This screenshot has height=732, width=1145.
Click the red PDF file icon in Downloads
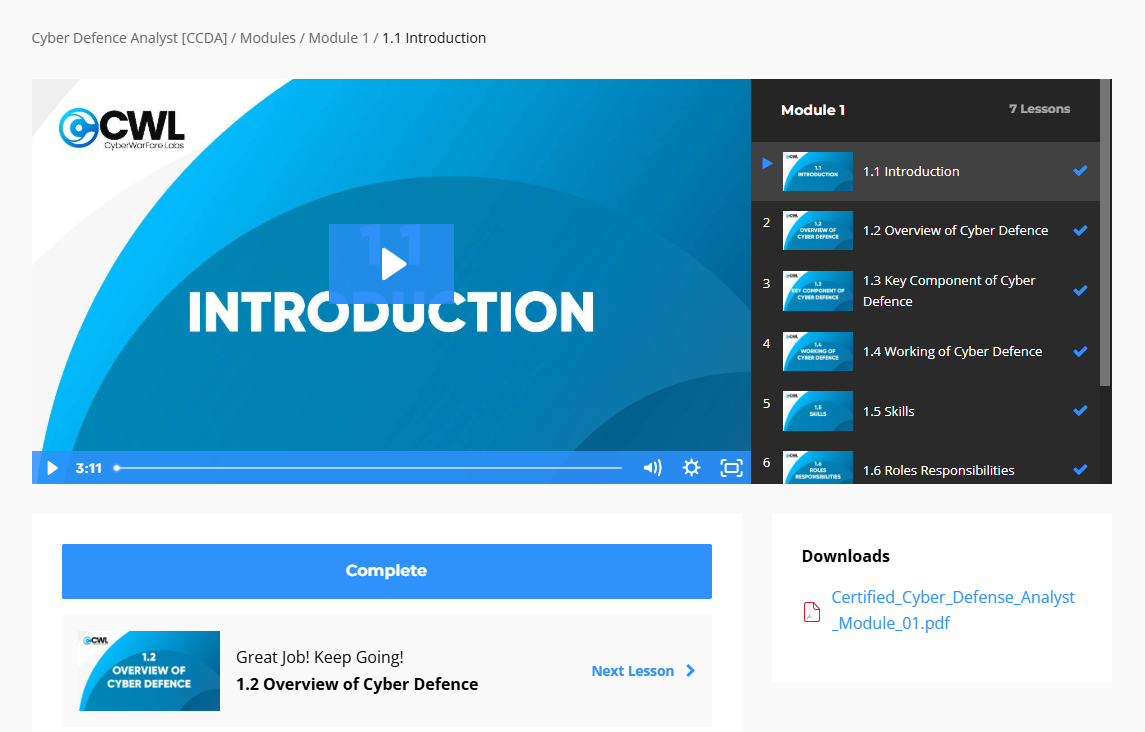[812, 611]
